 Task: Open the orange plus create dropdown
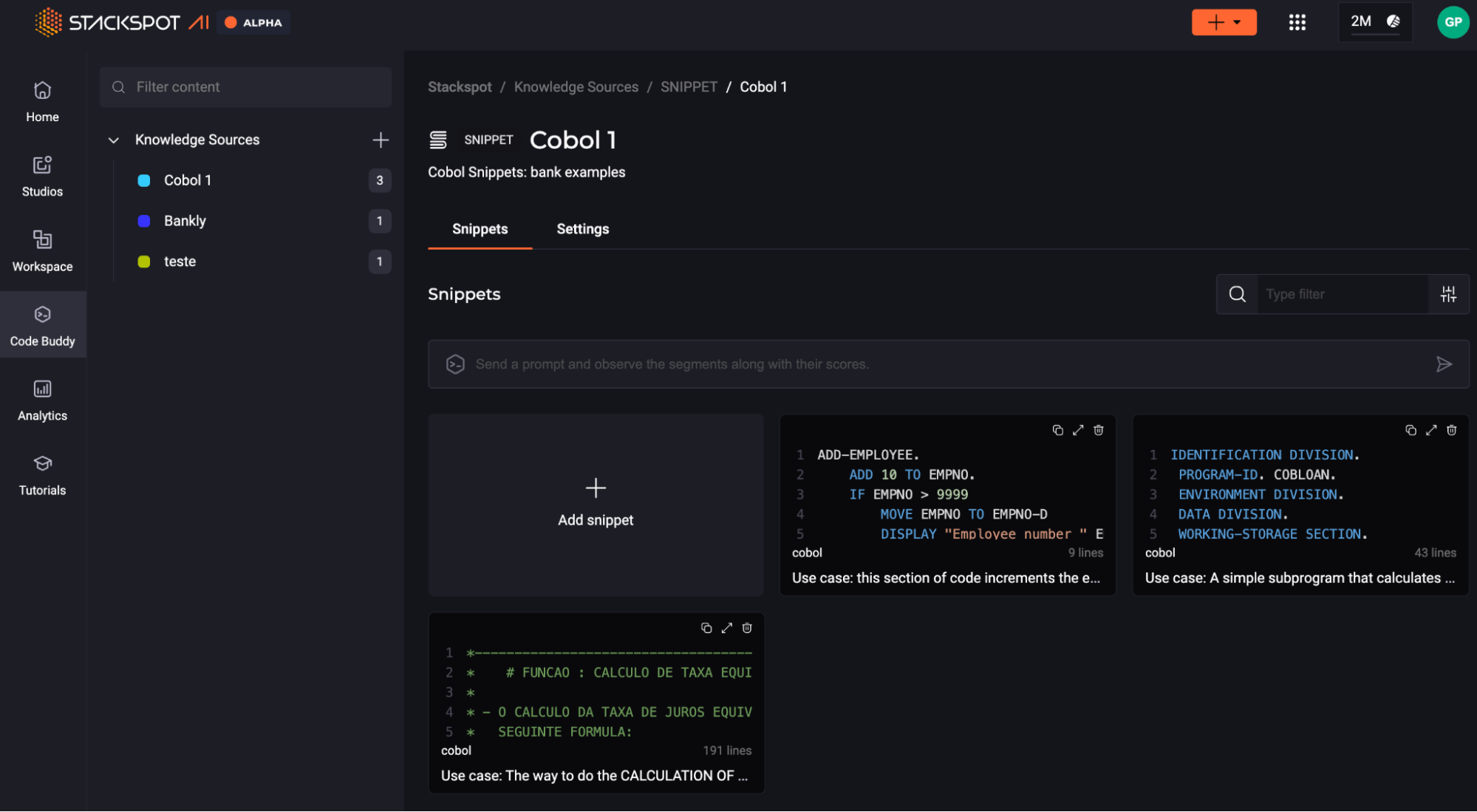point(1224,22)
